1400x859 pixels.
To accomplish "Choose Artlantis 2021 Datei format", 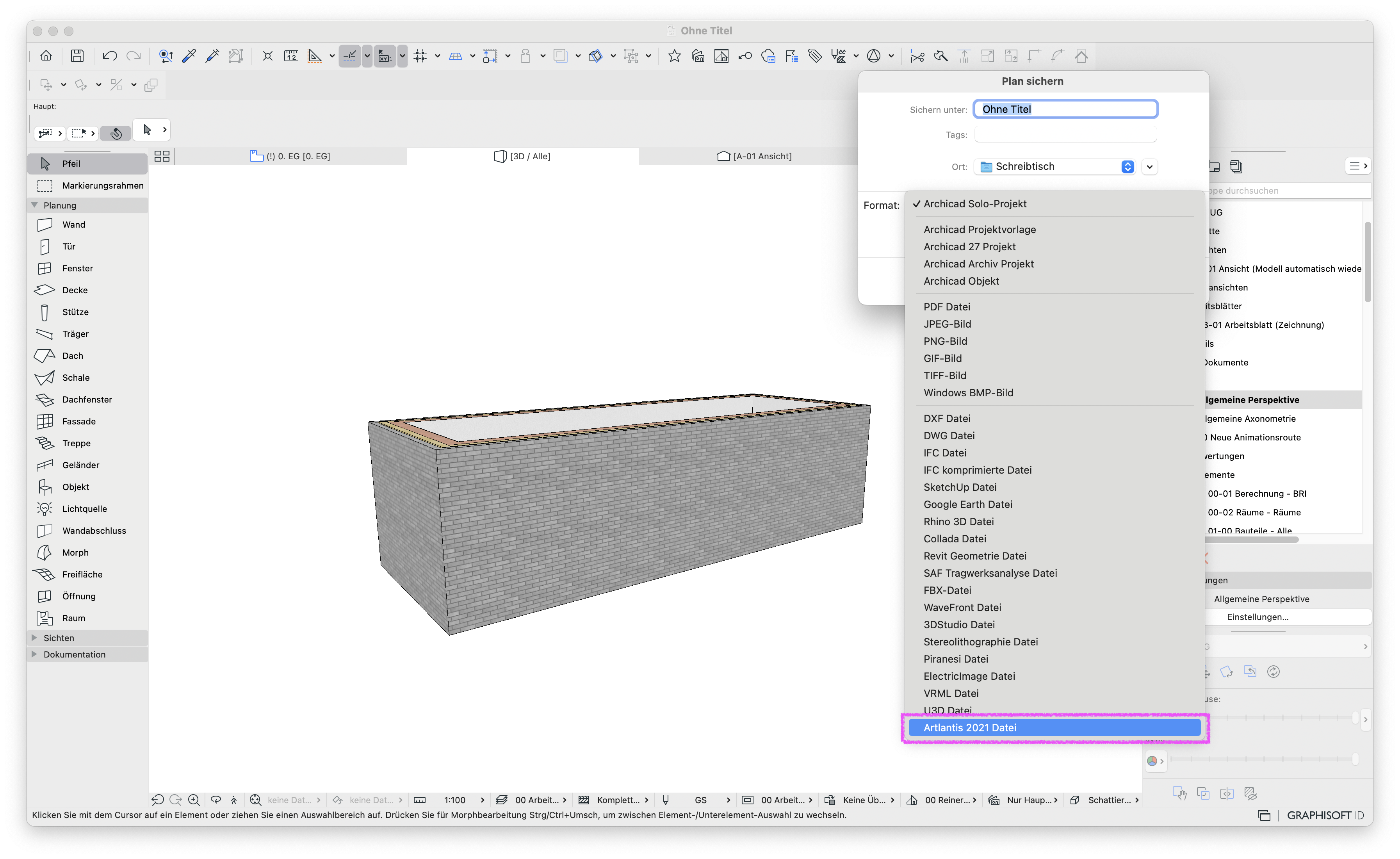I will point(1054,727).
